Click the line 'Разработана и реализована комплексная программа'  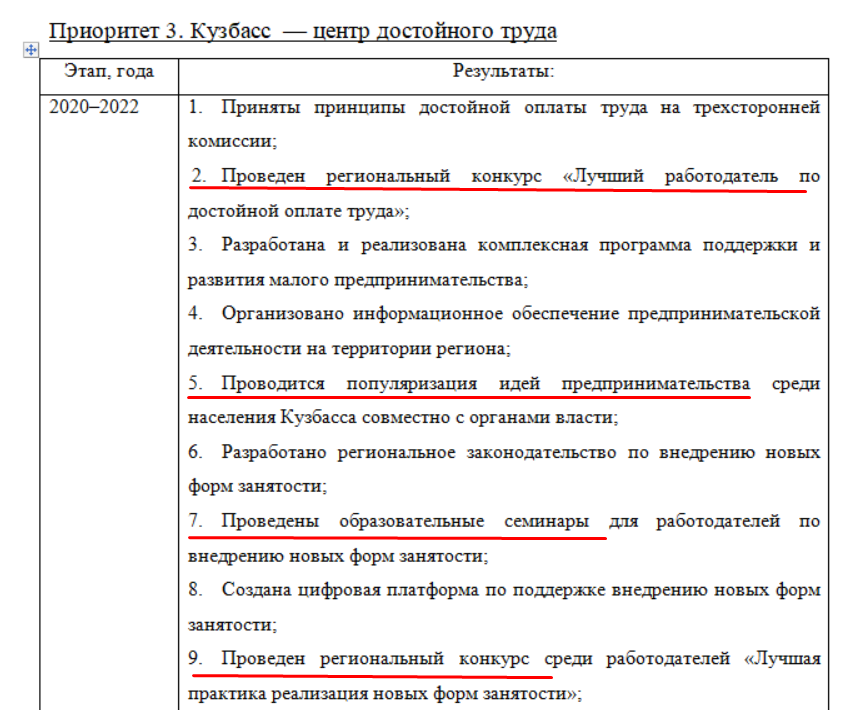456,245
